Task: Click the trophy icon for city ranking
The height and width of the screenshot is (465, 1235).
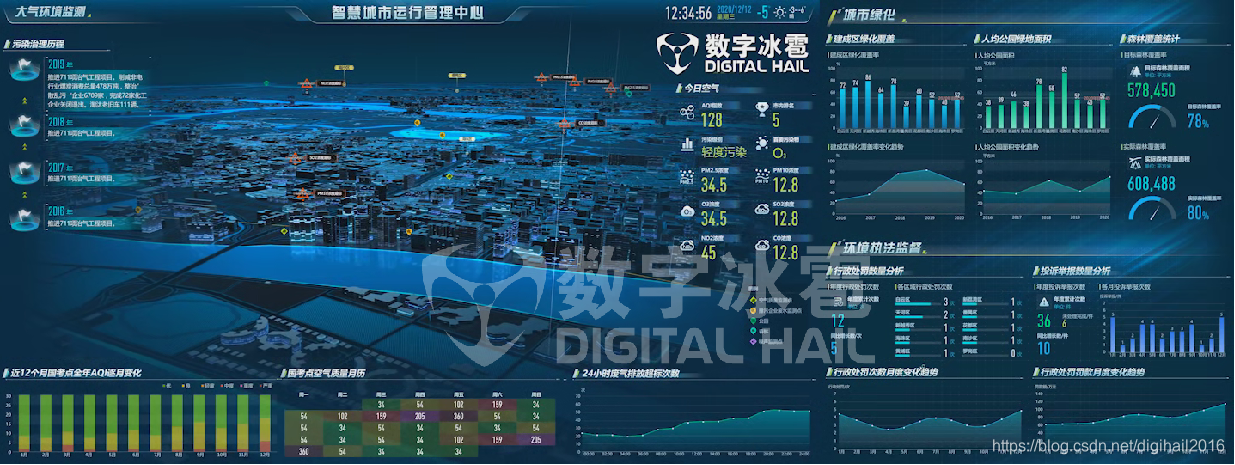Action: 762,109
